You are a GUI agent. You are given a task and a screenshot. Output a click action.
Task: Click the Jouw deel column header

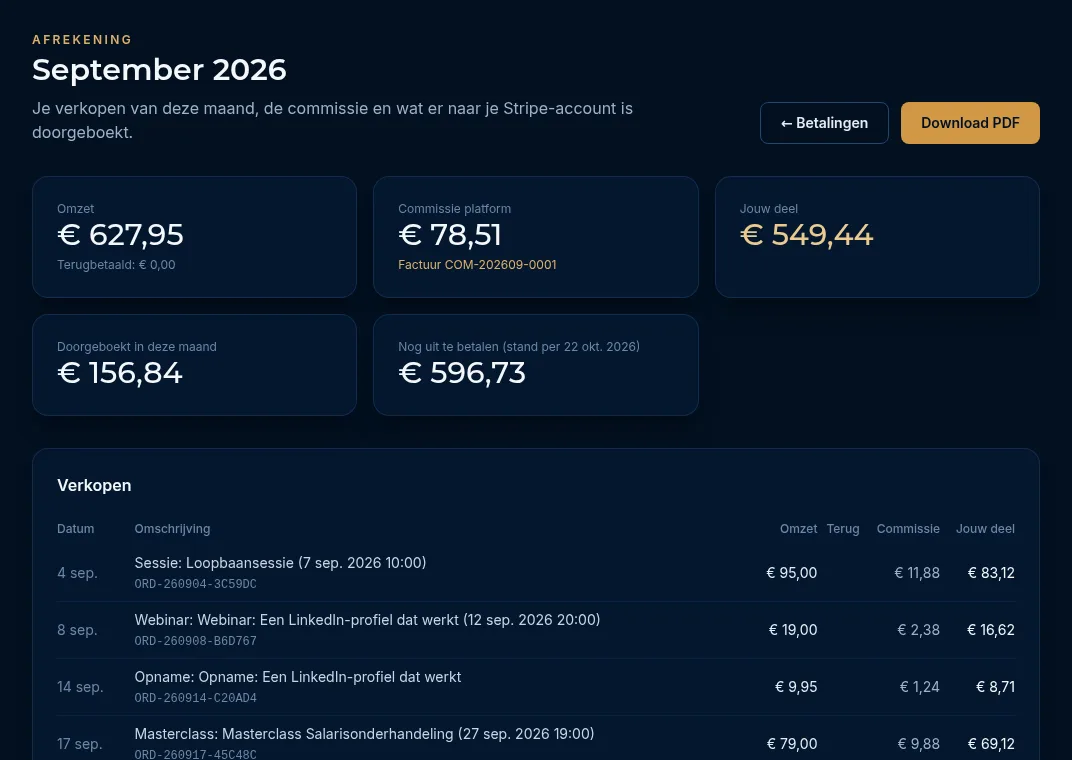[x=985, y=529]
